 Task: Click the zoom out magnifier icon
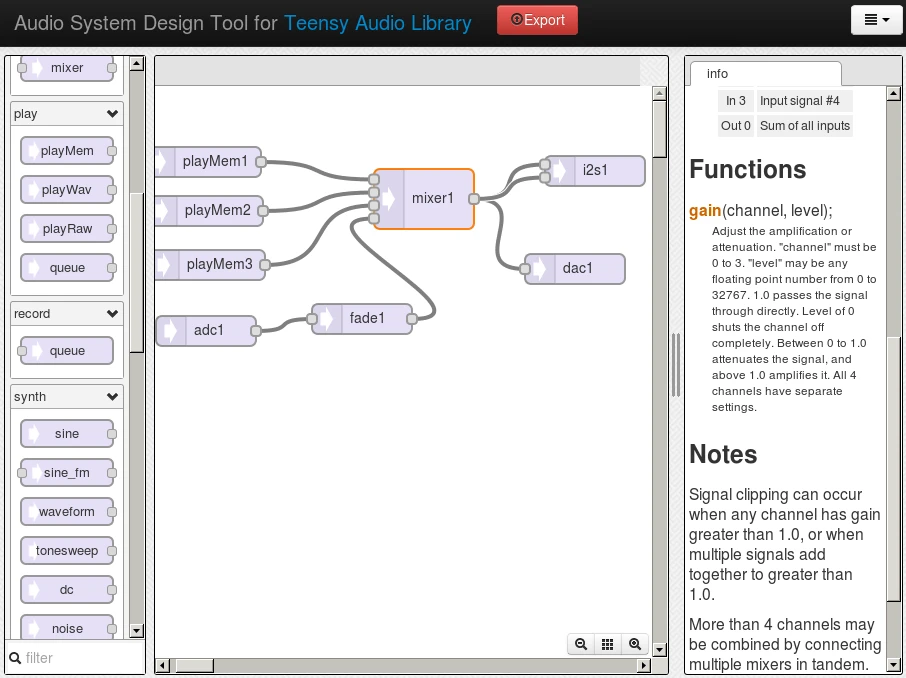(x=580, y=645)
